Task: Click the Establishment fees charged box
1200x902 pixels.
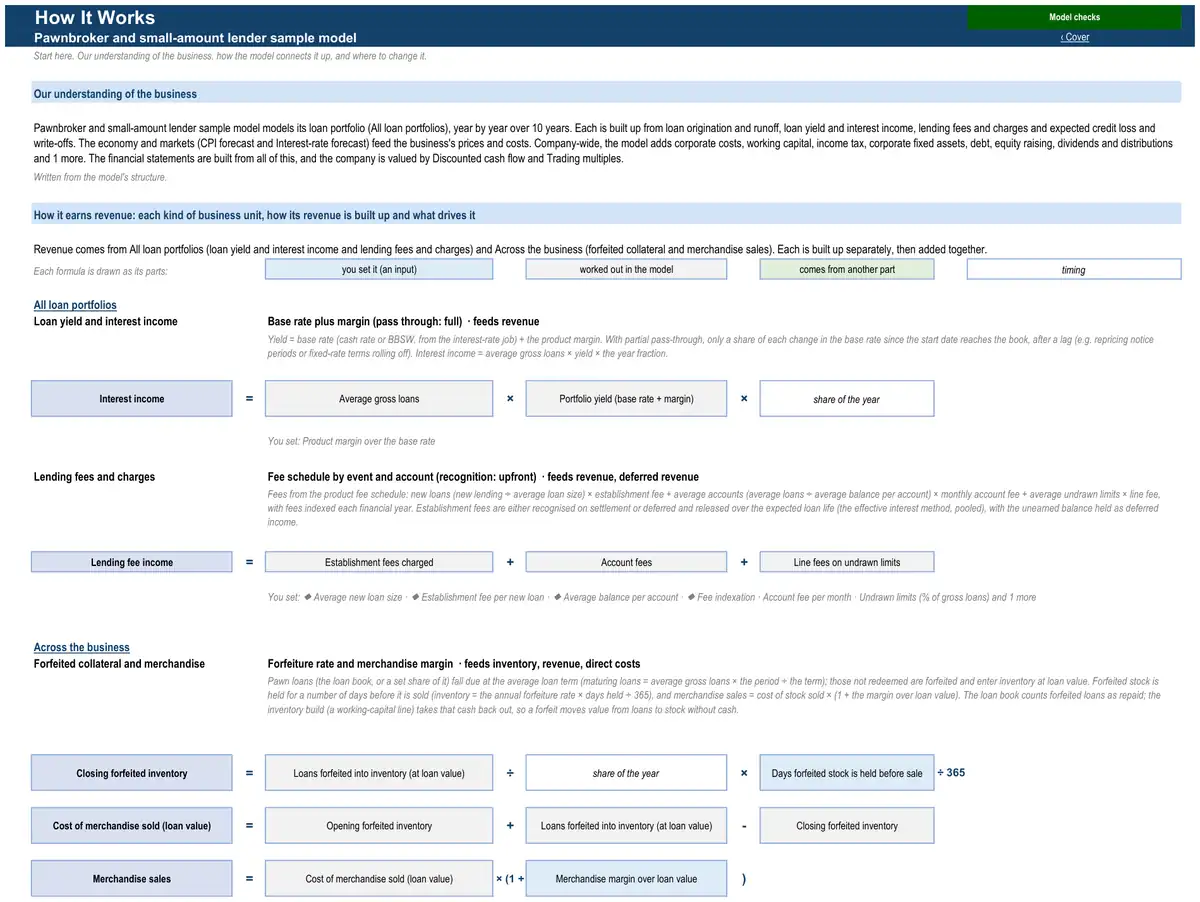Action: coord(379,562)
